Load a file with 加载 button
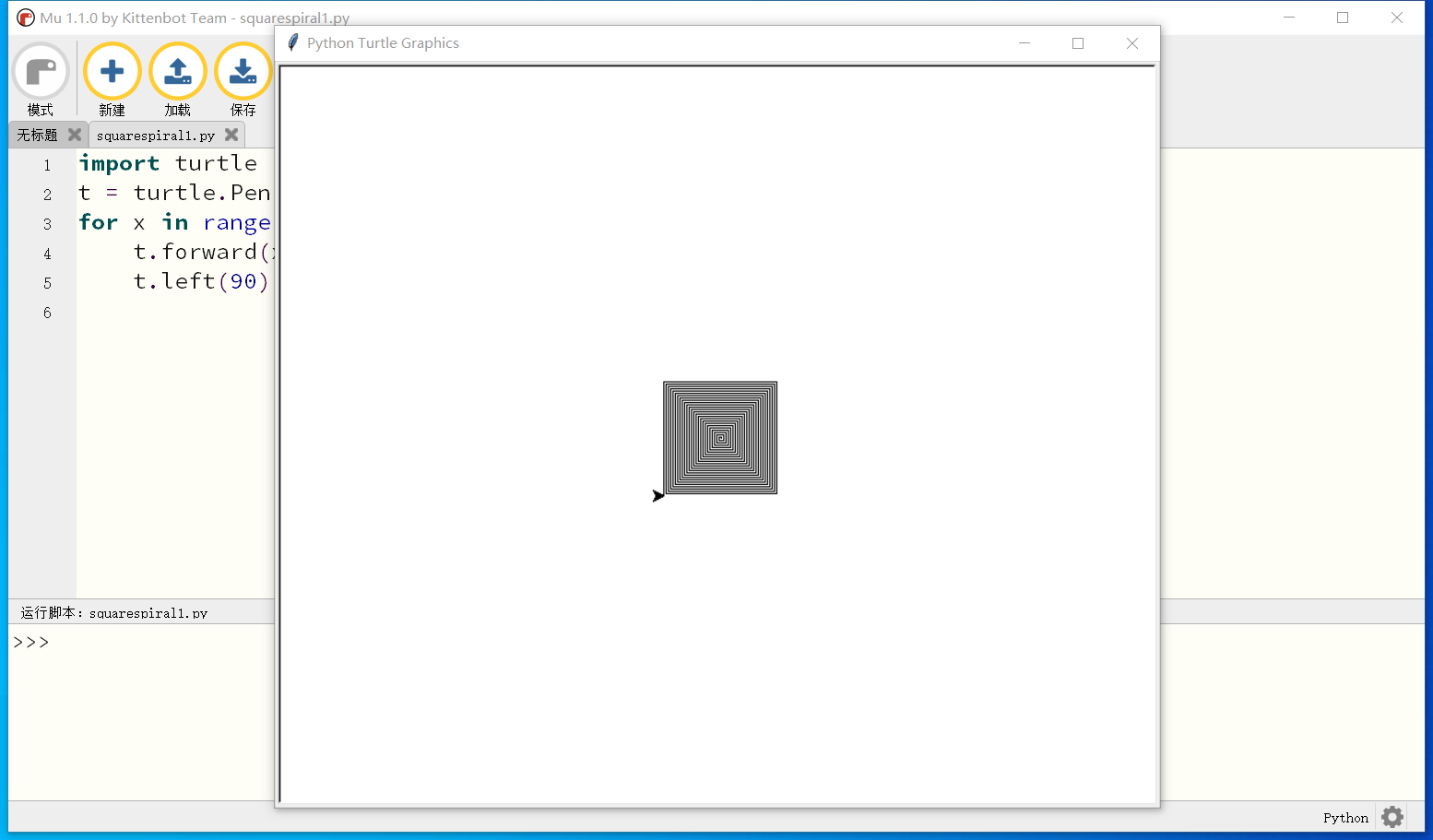The width and height of the screenshot is (1433, 840). click(178, 79)
